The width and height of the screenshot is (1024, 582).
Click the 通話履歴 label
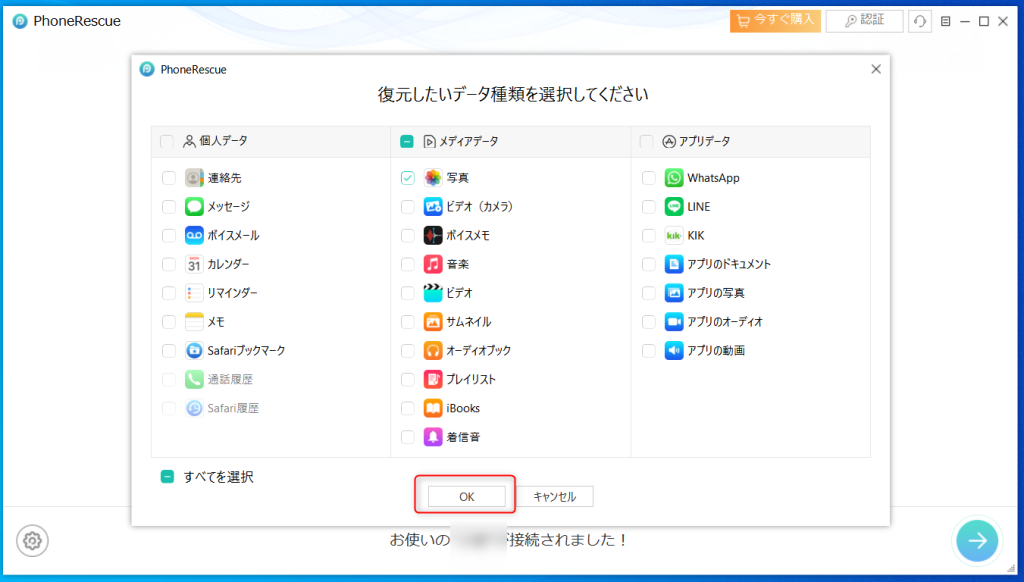coord(230,379)
